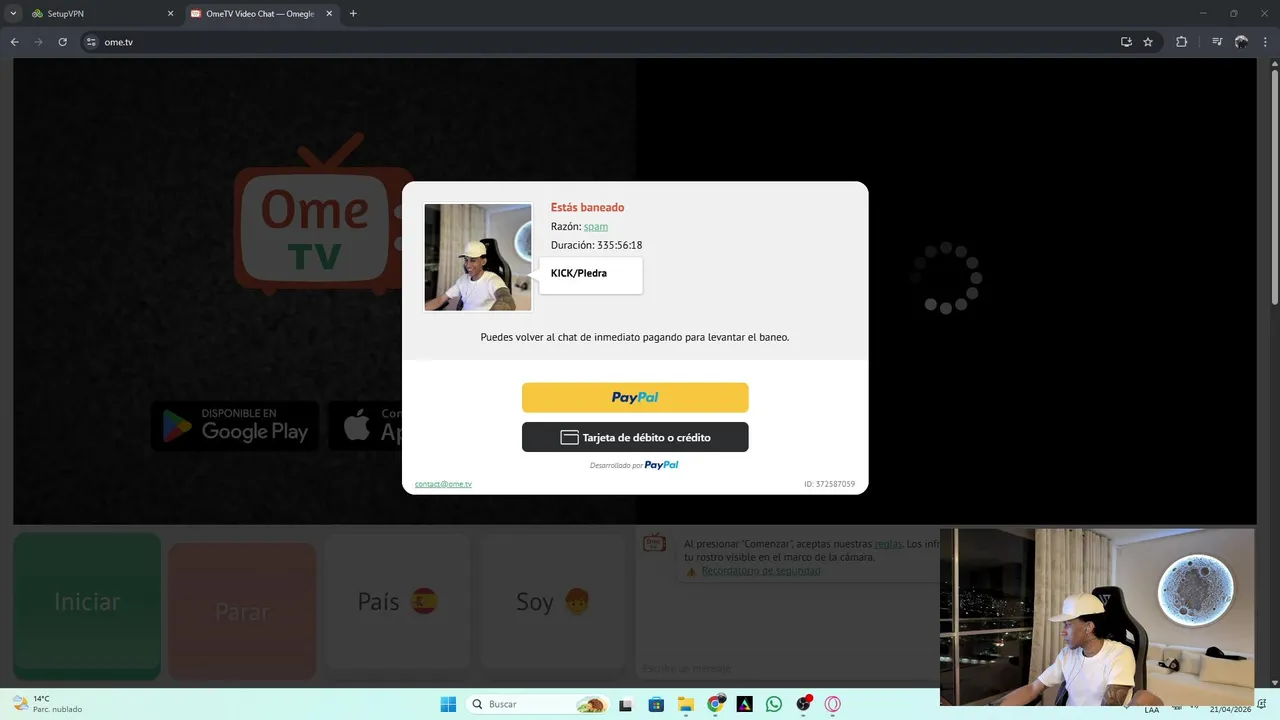Open the Chrome profile avatar
Viewport: 1280px width, 720px height.
pos(1241,42)
